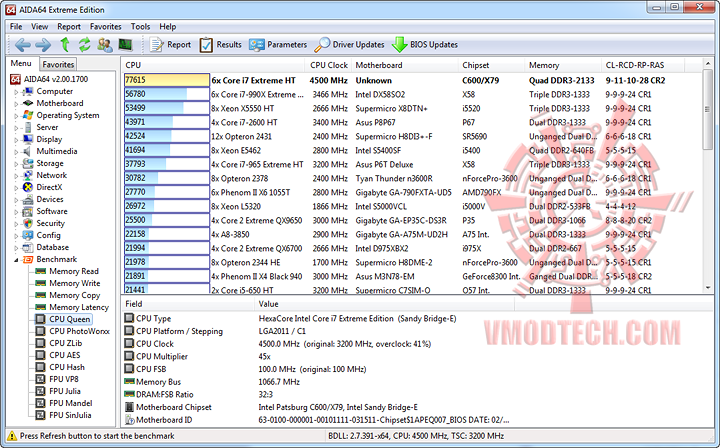
Task: Select Memory Copy benchmark icon
Action: click(x=41, y=295)
